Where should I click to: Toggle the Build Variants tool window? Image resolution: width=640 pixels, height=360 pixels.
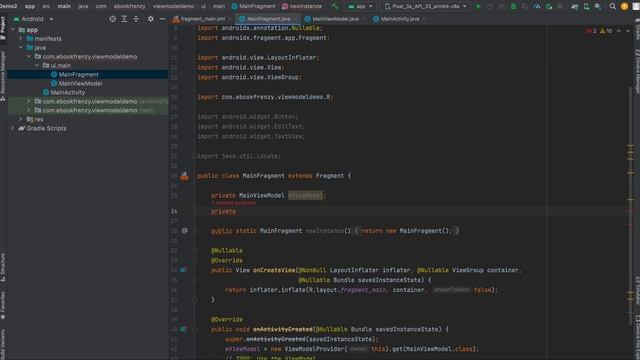pos(3,344)
